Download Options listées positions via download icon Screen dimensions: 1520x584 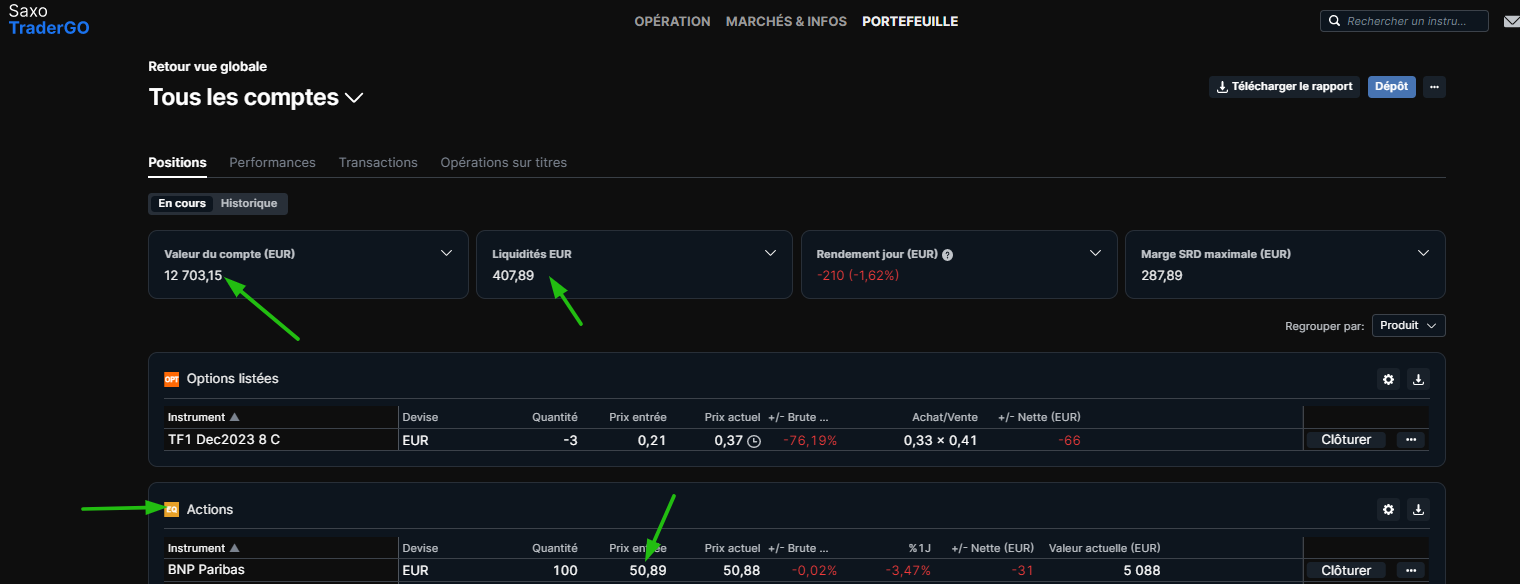click(1418, 379)
